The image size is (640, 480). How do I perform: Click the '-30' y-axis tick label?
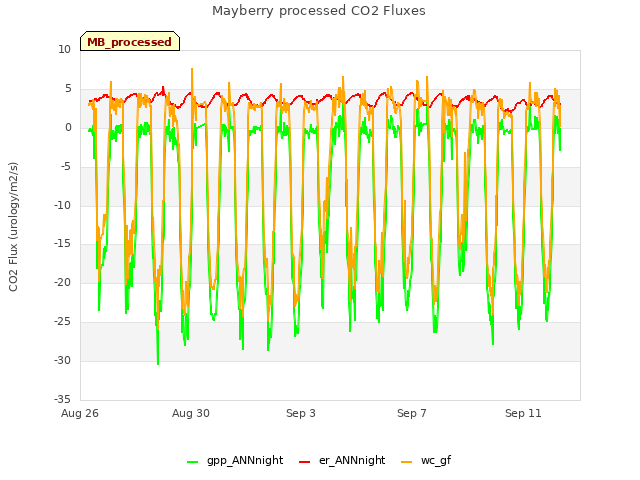(x=62, y=360)
